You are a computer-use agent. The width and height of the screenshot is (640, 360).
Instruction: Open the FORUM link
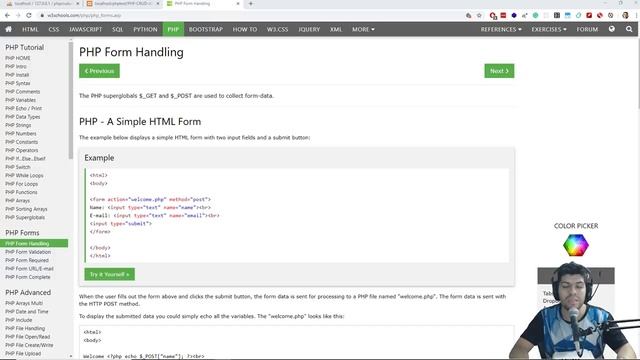tap(587, 29)
